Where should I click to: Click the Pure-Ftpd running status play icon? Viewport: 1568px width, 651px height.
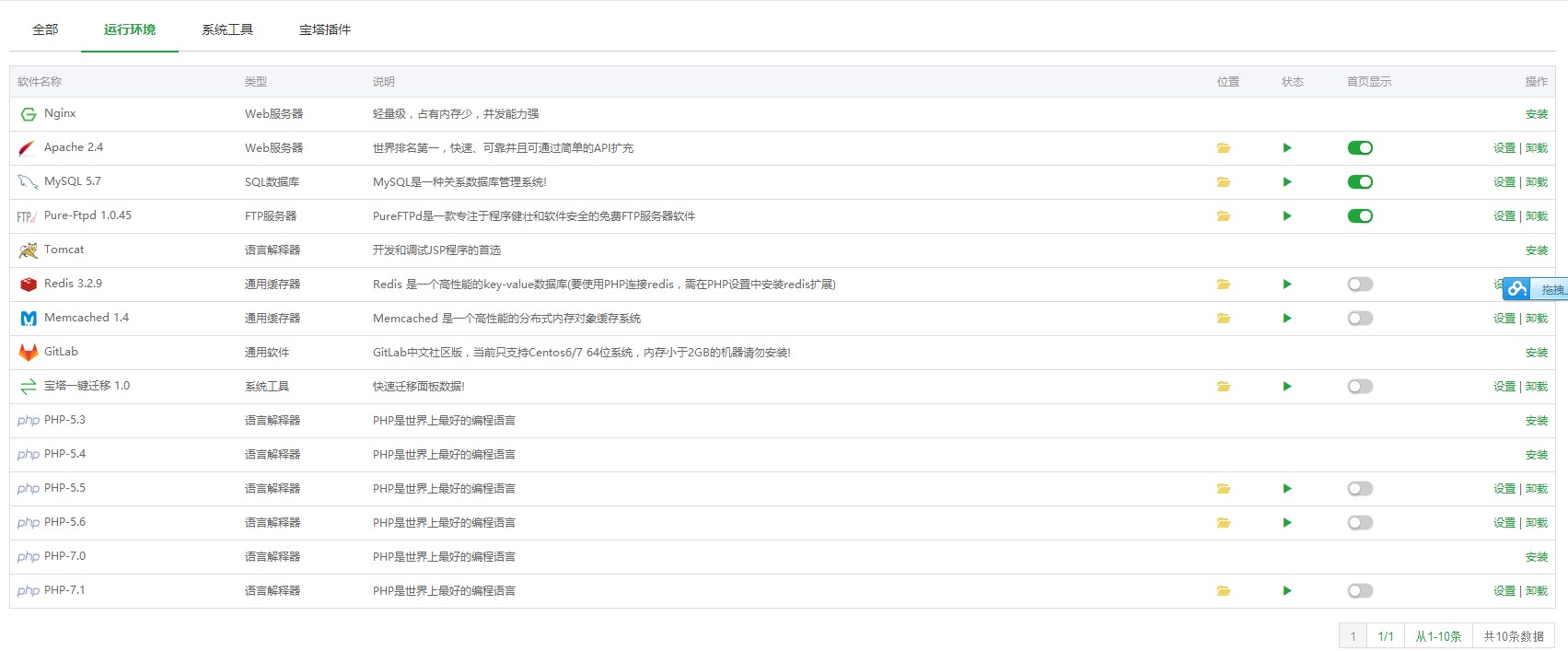(x=1287, y=216)
